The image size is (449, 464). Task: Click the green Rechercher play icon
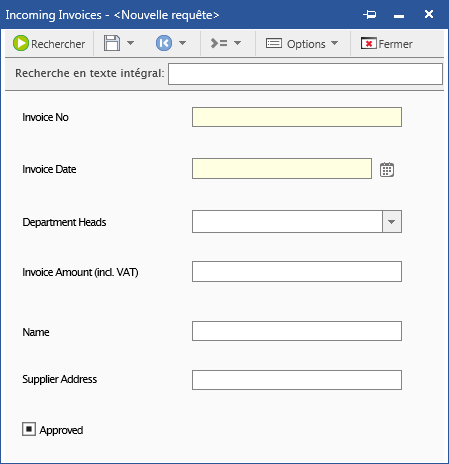(21, 43)
